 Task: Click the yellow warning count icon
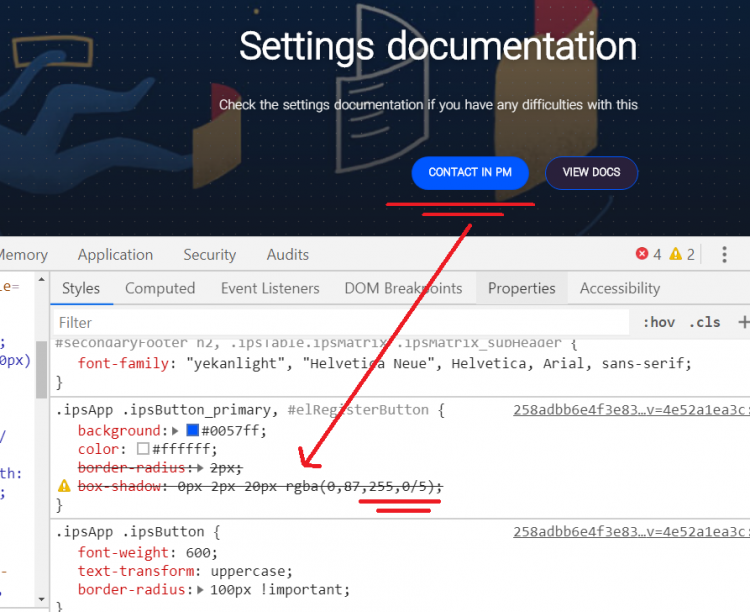click(676, 254)
